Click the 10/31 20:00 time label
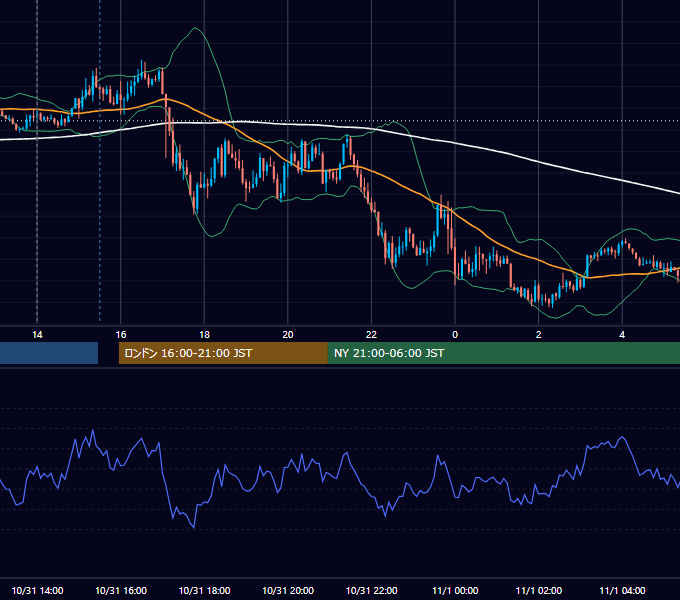The height and width of the screenshot is (600, 680). 288,590
